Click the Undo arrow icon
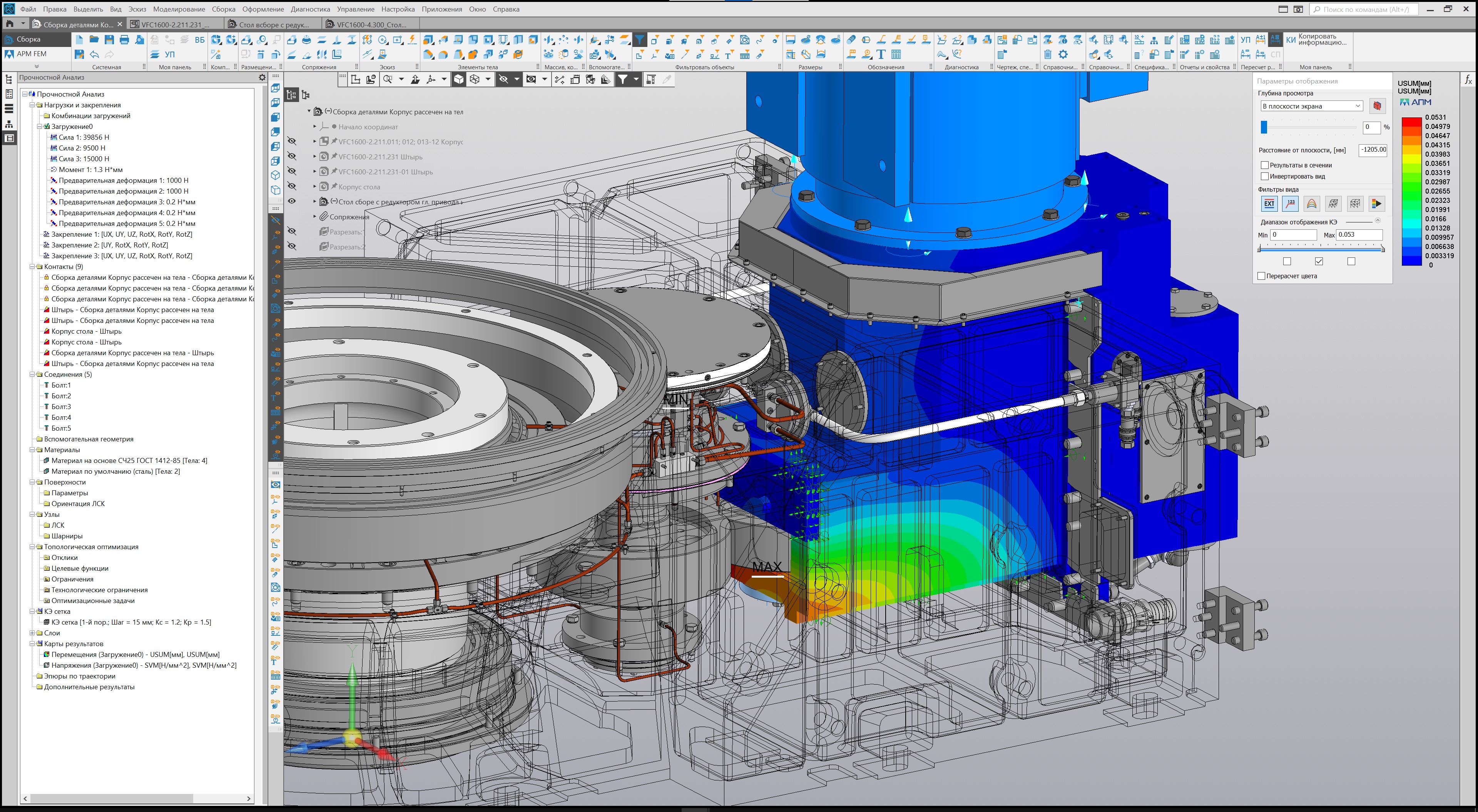This screenshot has width=1478, height=812. coord(94,55)
